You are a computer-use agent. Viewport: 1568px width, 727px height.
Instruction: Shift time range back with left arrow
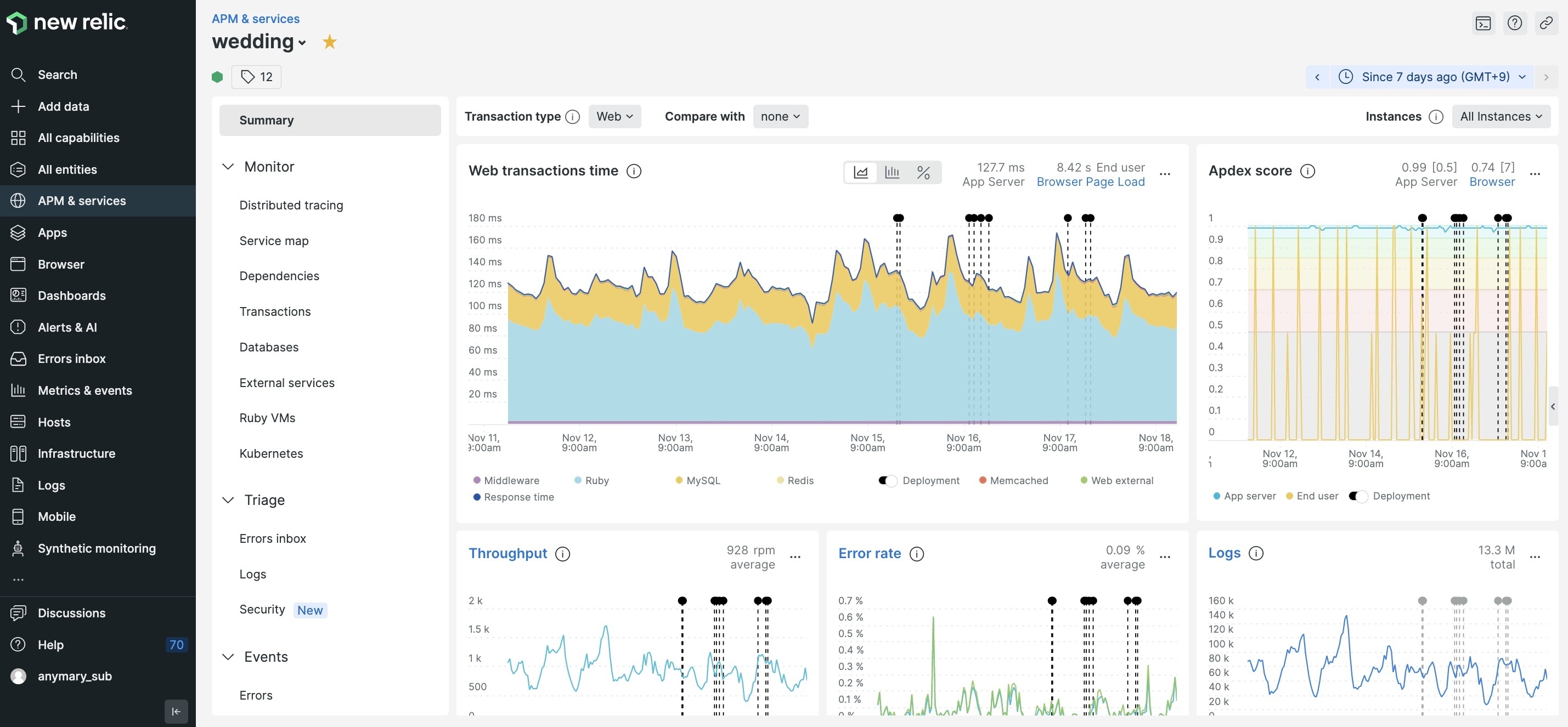pos(1317,77)
